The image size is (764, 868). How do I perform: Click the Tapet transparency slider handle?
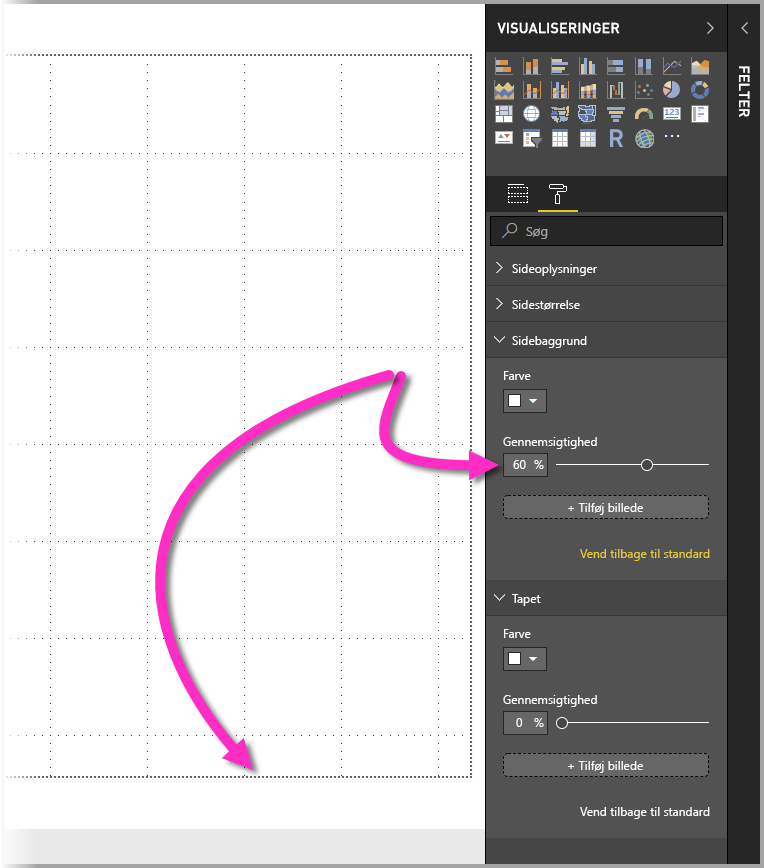click(562, 723)
